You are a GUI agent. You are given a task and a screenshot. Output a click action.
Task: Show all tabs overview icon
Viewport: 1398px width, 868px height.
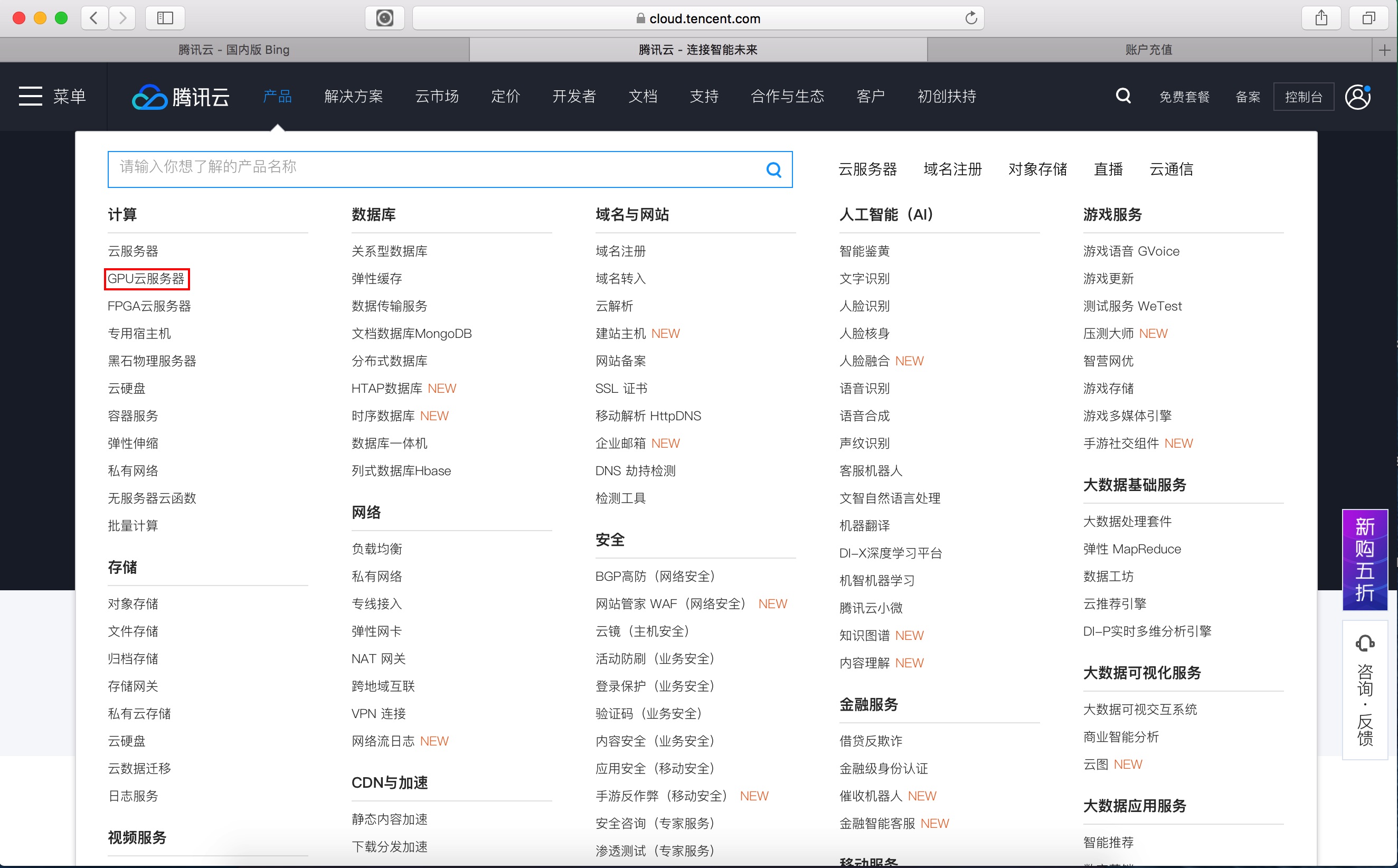[x=1369, y=18]
